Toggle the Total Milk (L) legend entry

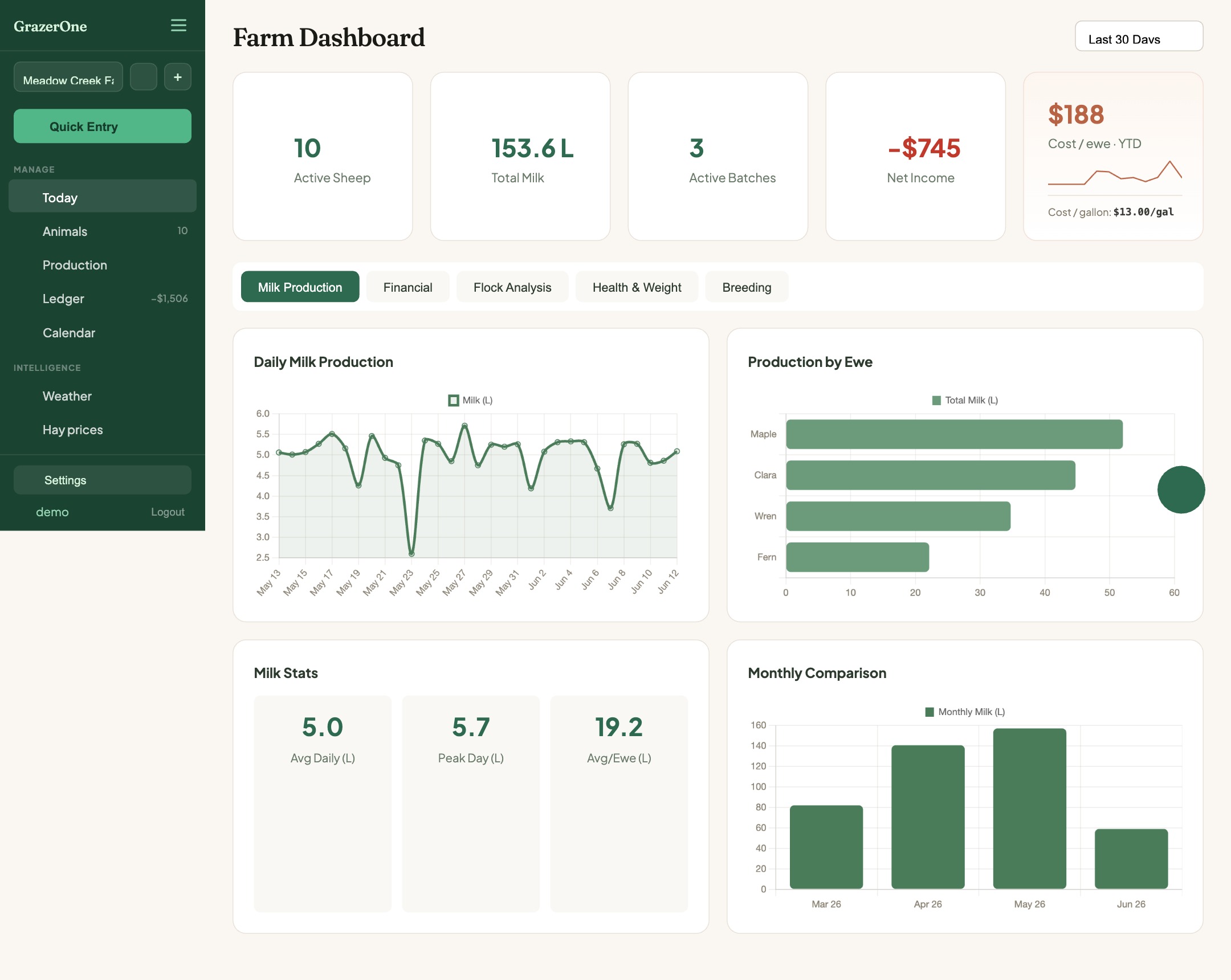965,400
